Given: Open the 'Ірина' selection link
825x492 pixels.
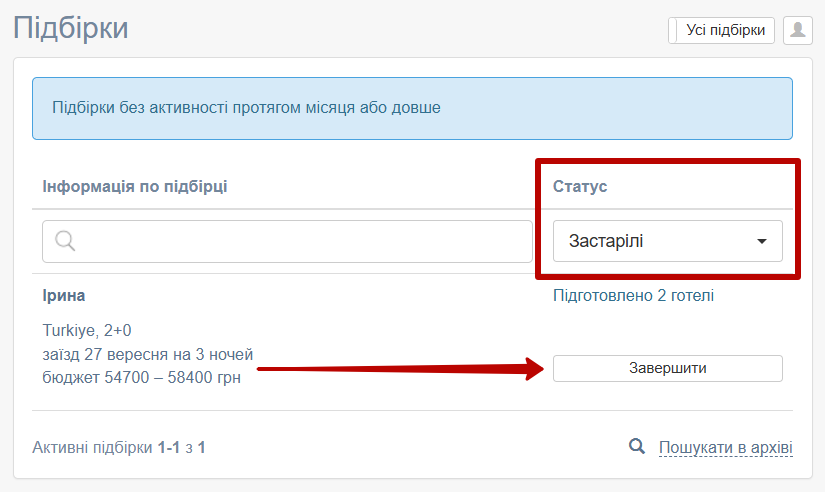Looking at the screenshot, I should point(64,296).
